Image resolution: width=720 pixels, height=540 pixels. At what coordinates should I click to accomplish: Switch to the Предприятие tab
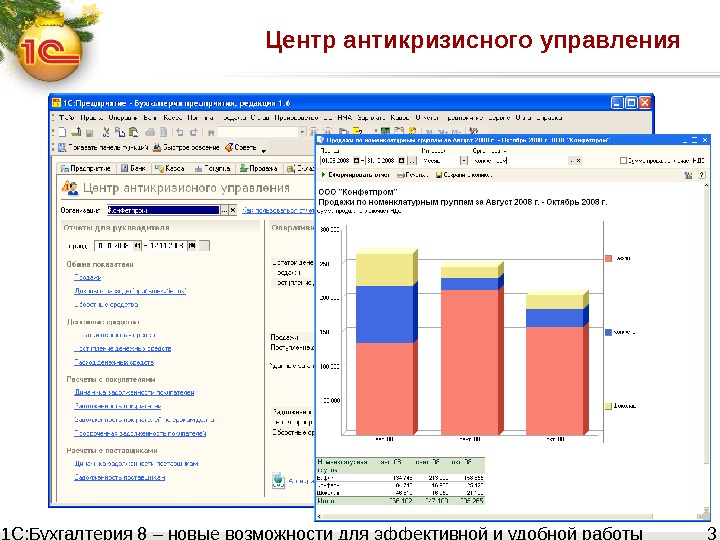(86, 169)
